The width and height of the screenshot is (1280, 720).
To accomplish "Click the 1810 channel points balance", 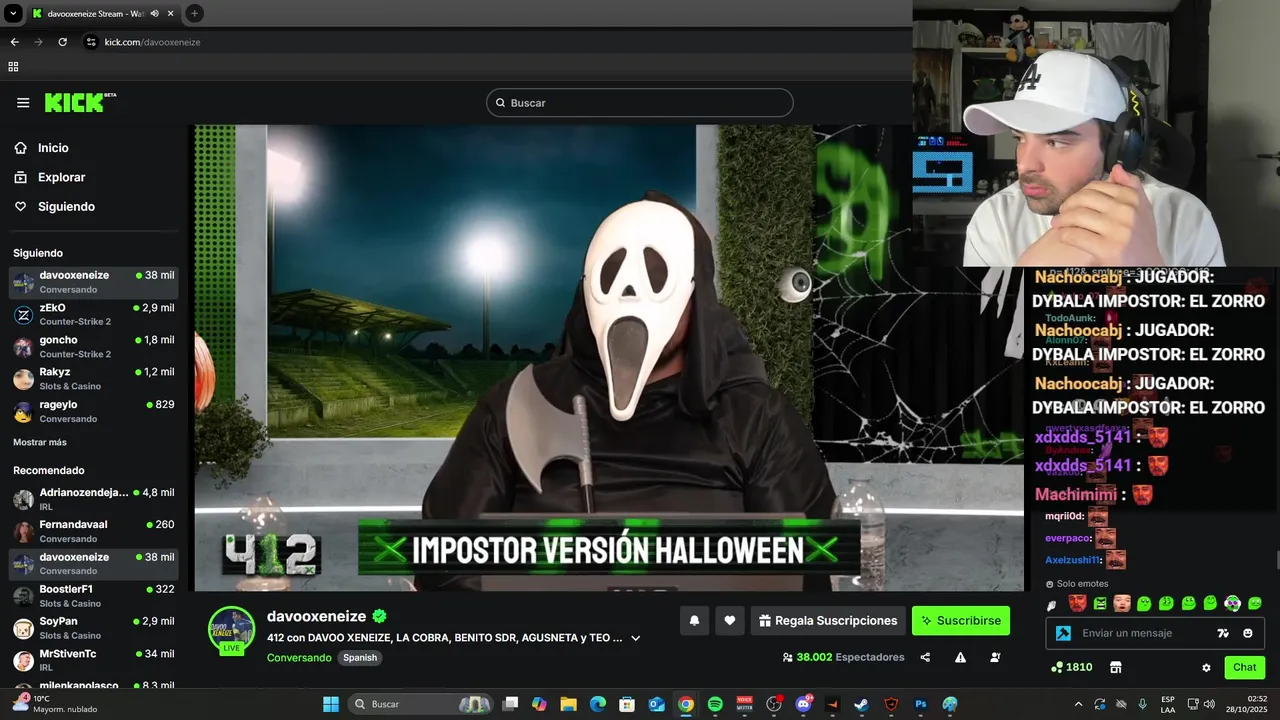I will coord(1072,667).
